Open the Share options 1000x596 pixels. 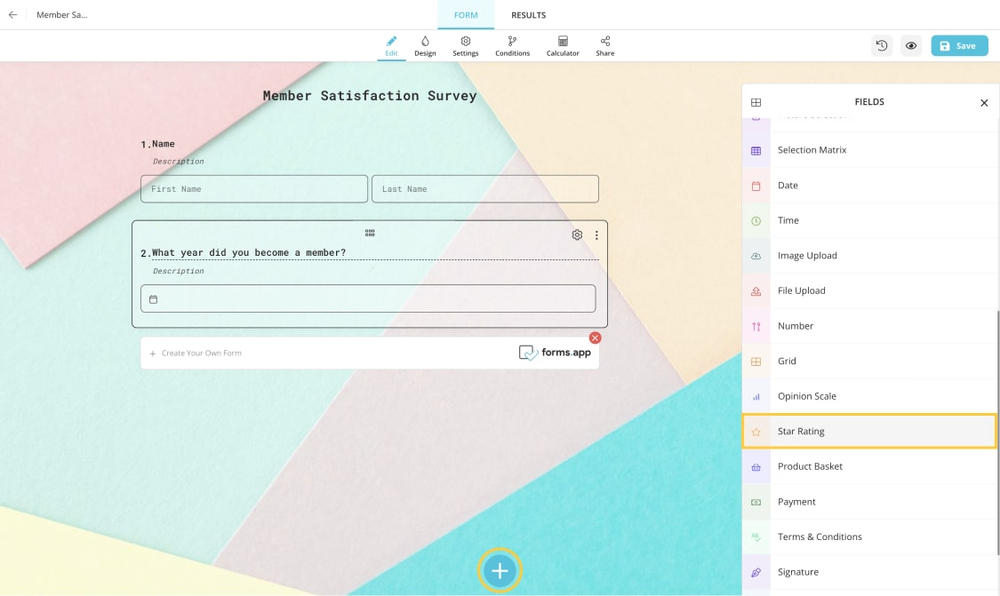(605, 46)
